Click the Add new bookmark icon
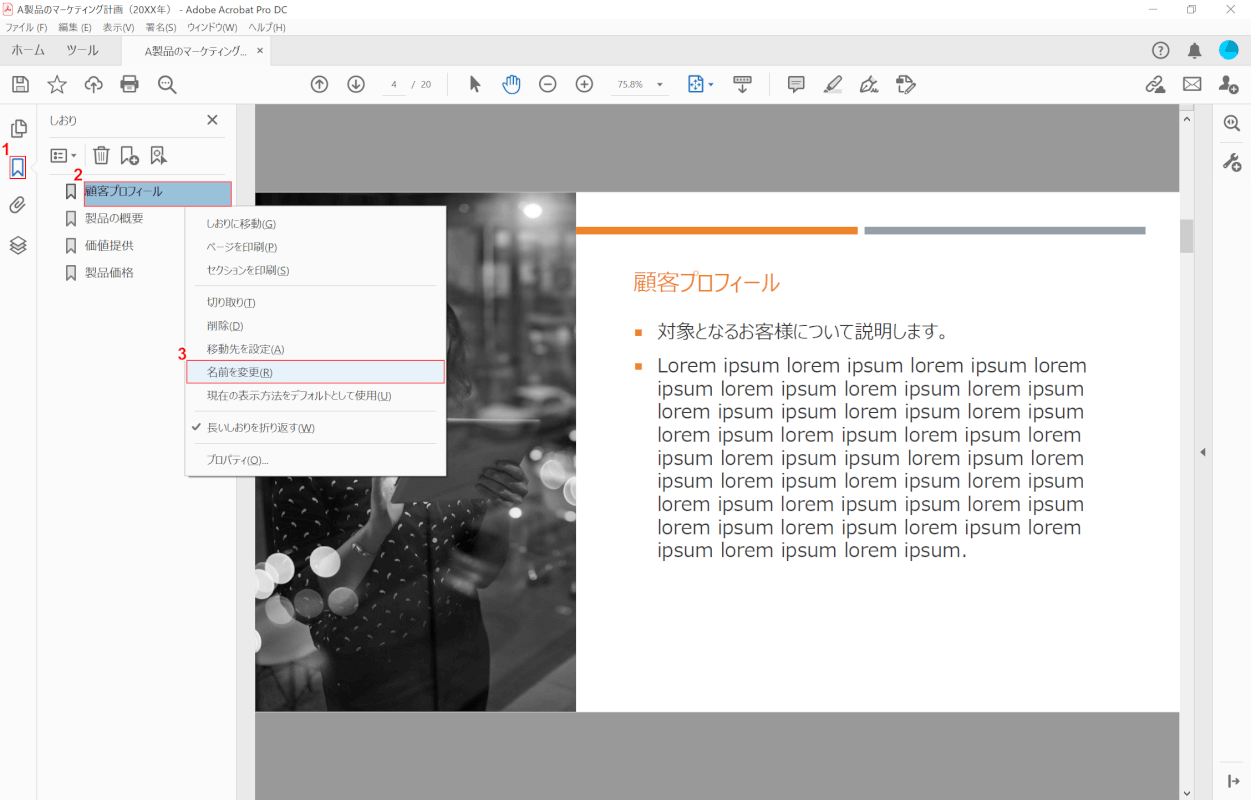1251x800 pixels. click(x=129, y=155)
